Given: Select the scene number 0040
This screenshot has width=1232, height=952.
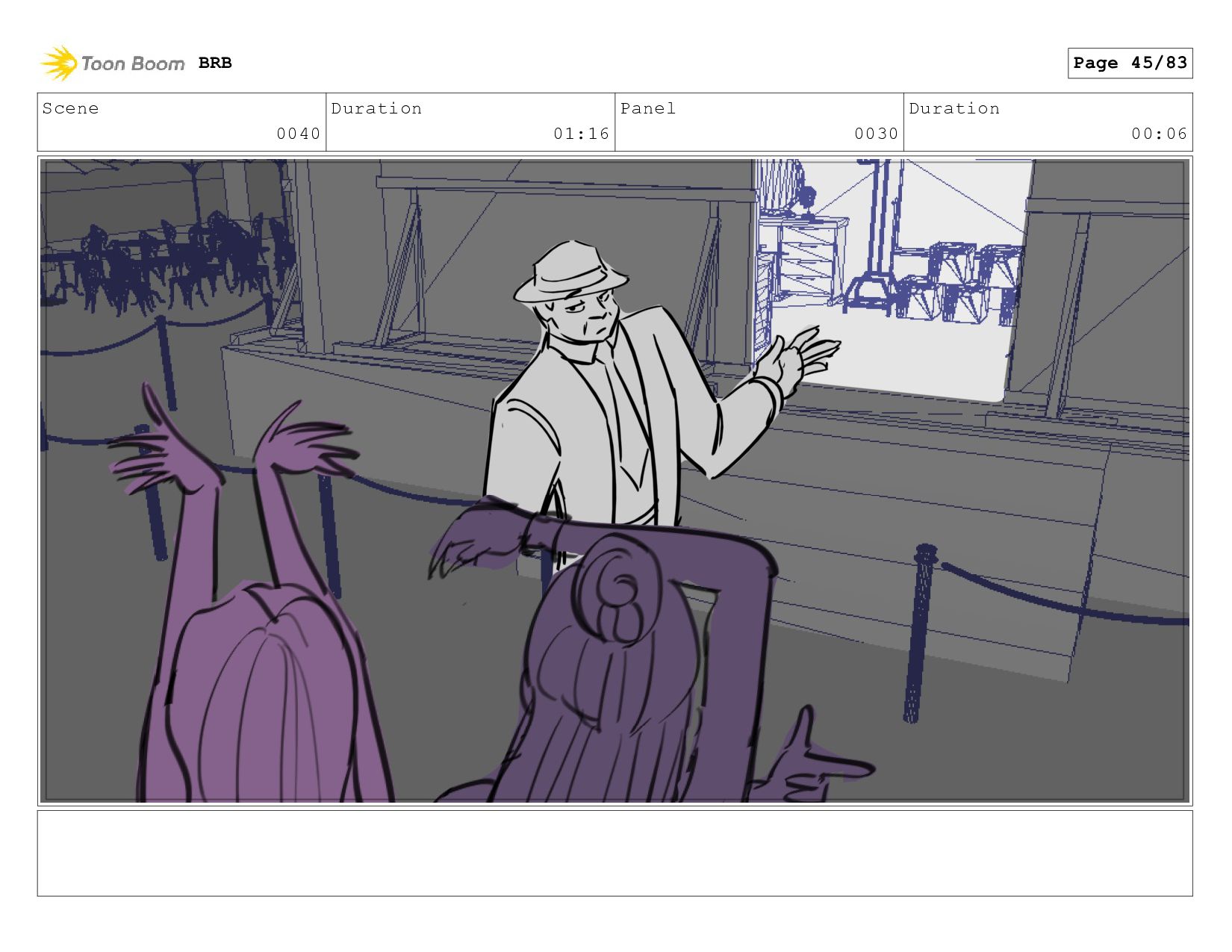Looking at the screenshot, I should (298, 134).
